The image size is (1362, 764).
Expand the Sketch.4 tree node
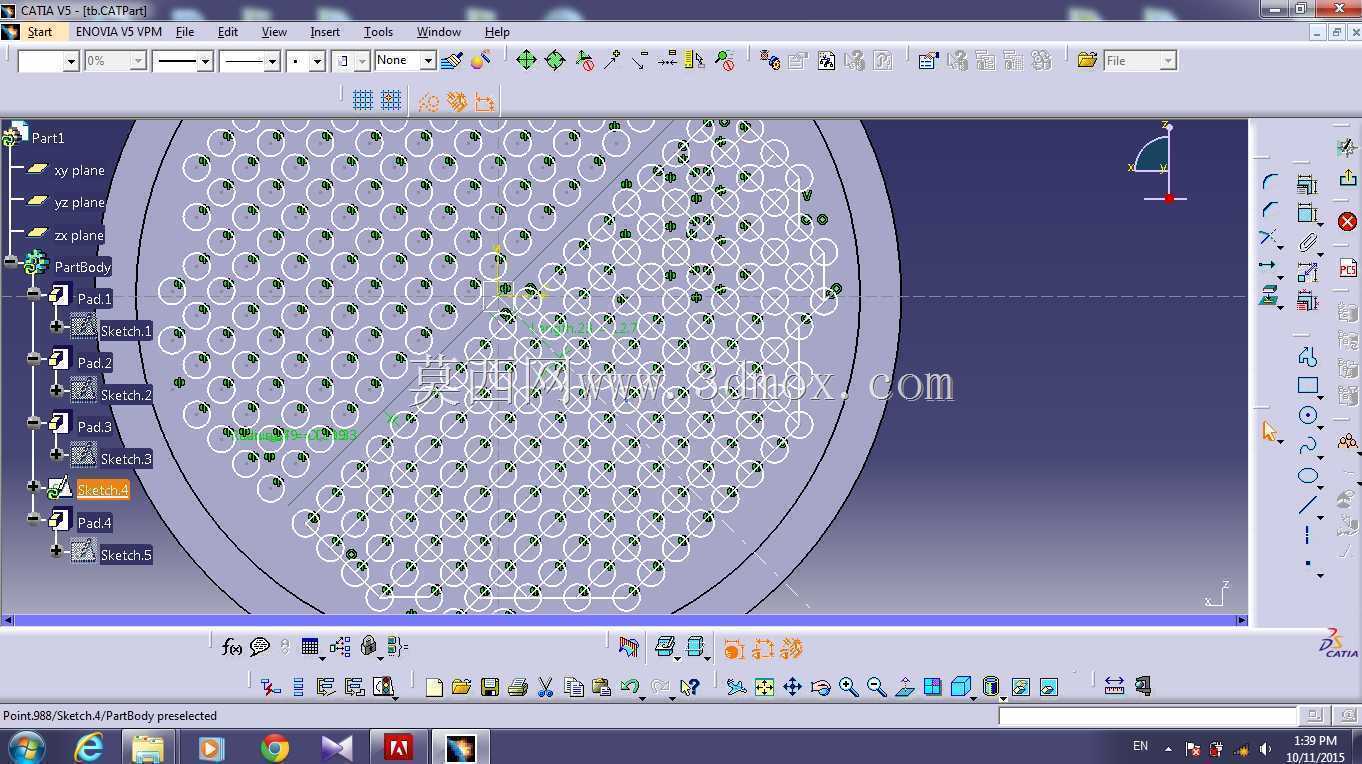[34, 487]
